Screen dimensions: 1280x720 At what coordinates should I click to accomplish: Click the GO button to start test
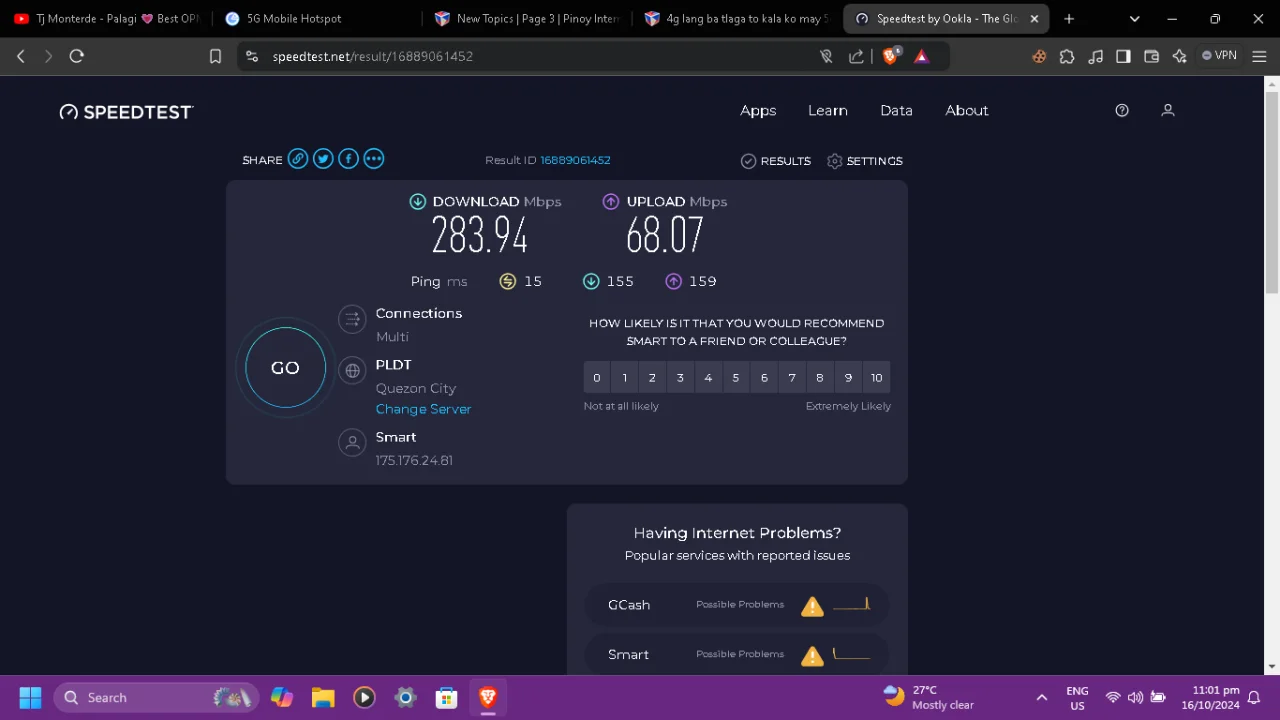[x=285, y=368]
